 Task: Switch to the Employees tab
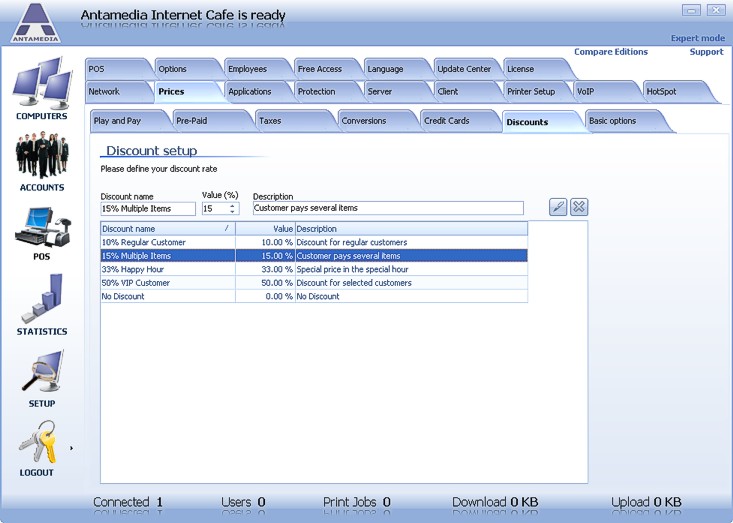tap(256, 69)
